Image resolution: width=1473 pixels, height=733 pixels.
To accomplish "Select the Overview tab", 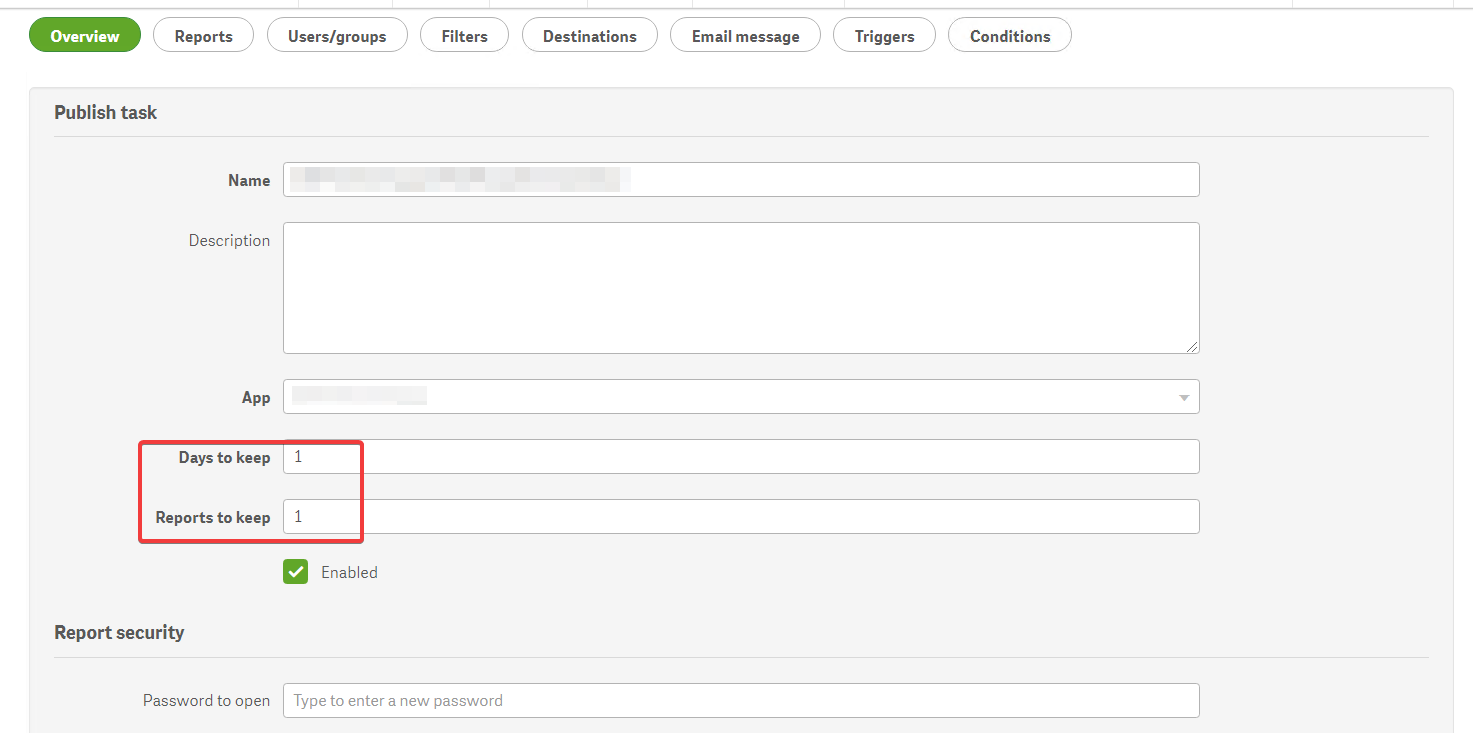I will [x=84, y=35].
